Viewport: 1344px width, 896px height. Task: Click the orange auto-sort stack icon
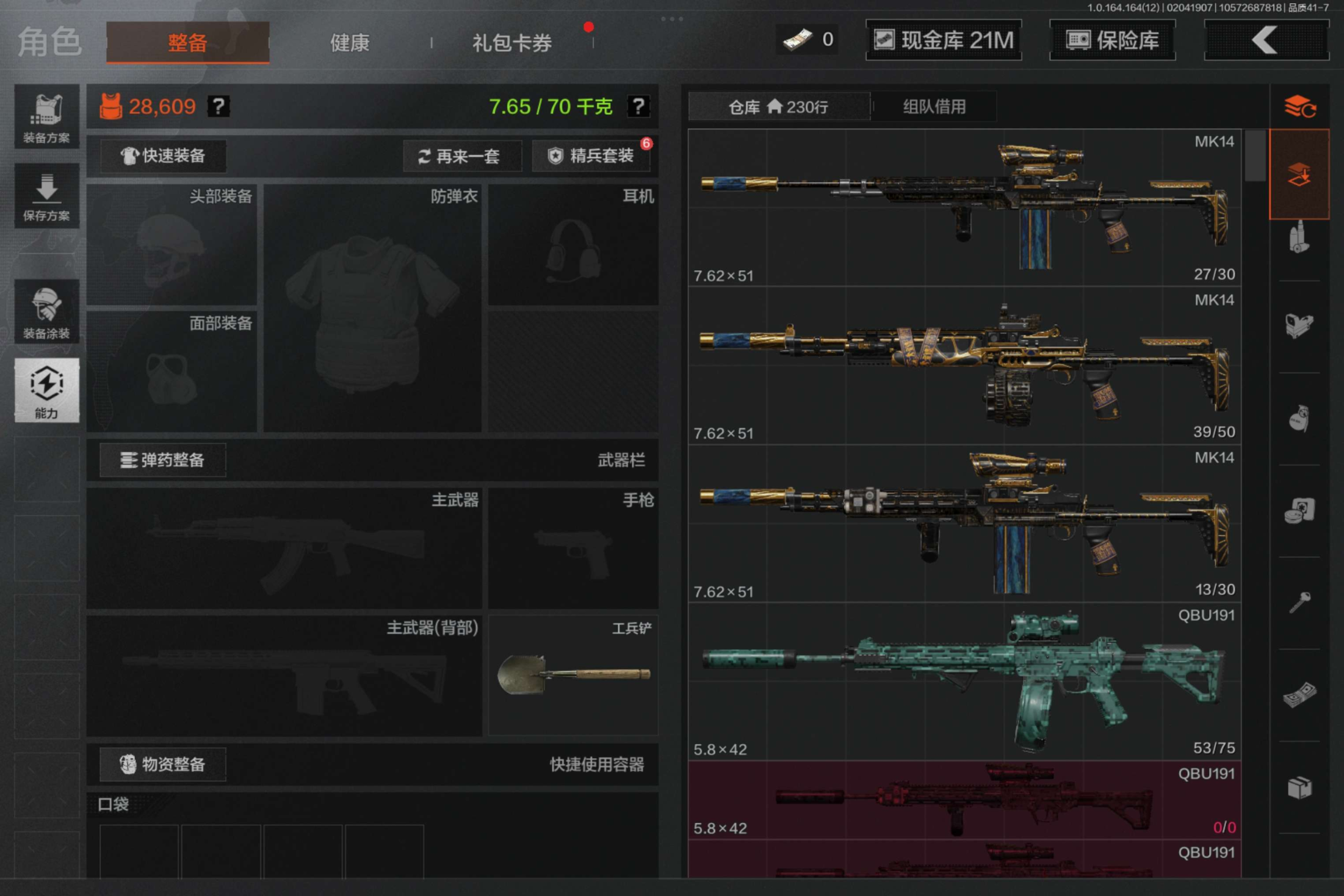coord(1299,107)
